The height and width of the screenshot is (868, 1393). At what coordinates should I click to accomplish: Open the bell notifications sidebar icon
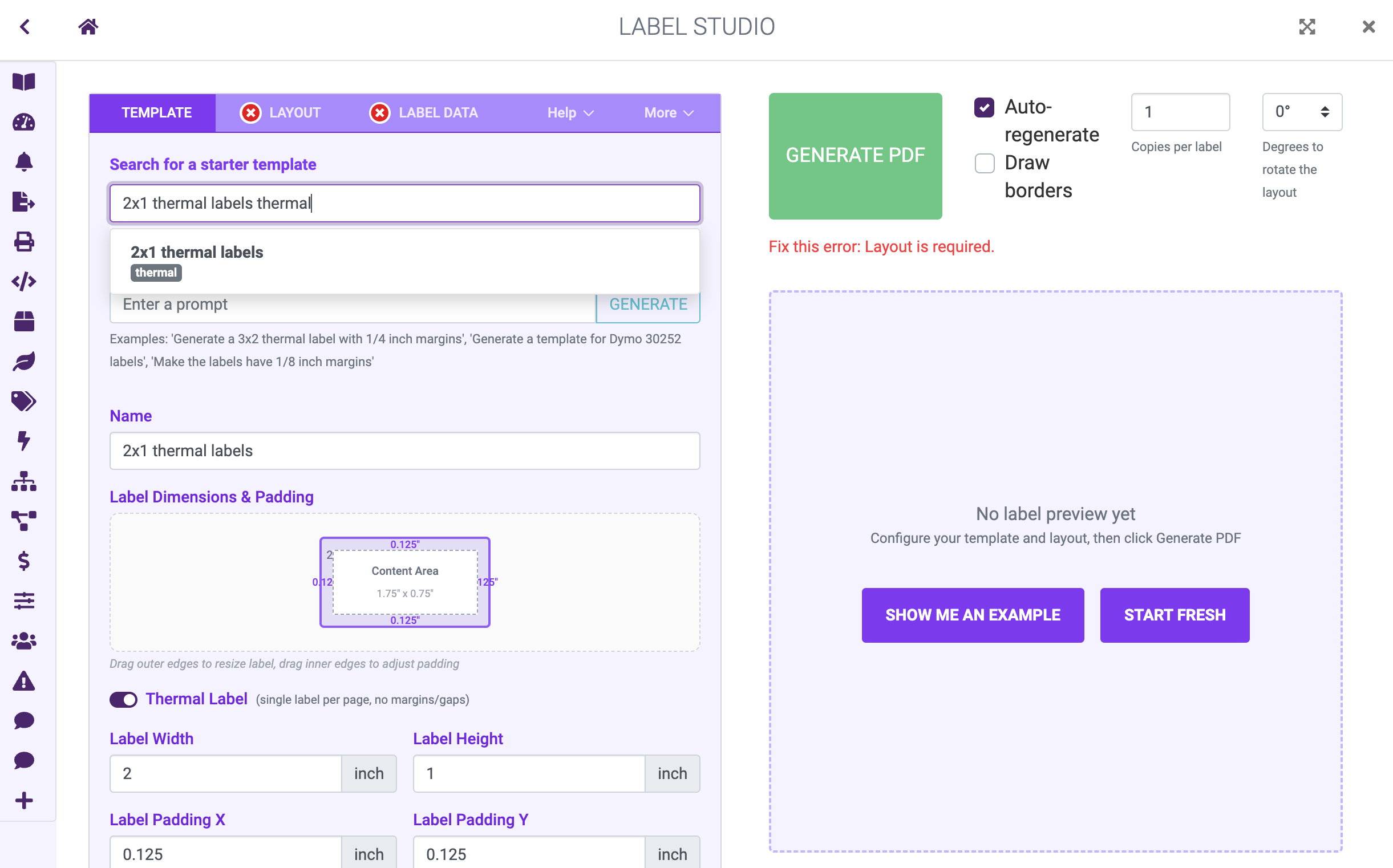23,162
